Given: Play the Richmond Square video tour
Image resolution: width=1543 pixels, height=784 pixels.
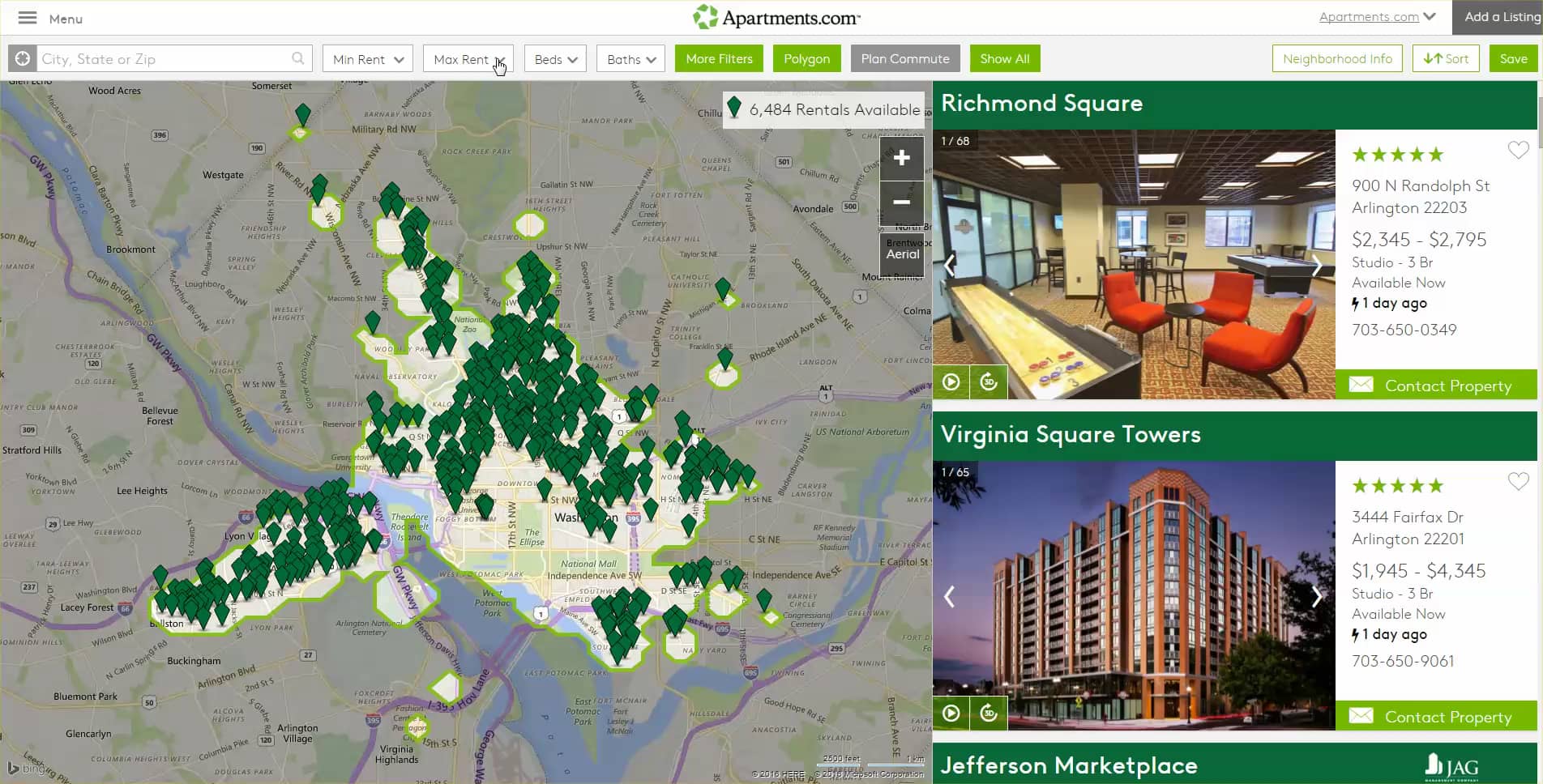Looking at the screenshot, I should click(951, 381).
